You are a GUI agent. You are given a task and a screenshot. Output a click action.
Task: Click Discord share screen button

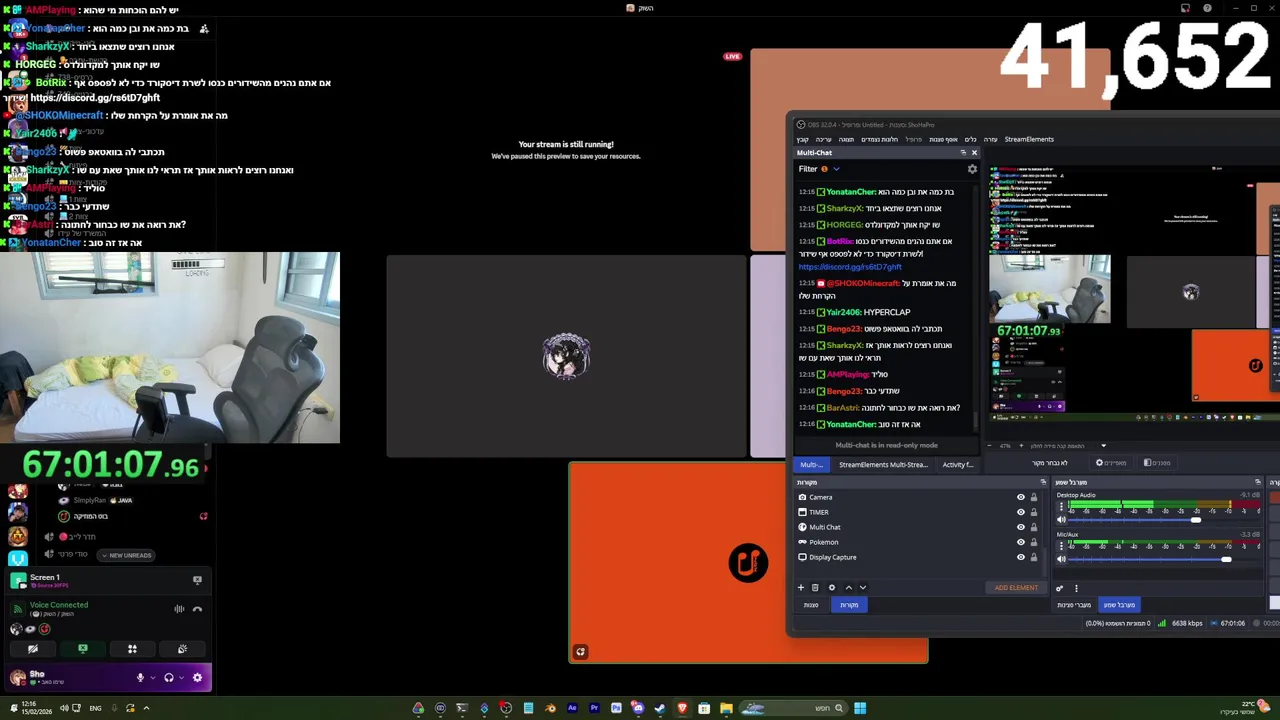pos(83,649)
